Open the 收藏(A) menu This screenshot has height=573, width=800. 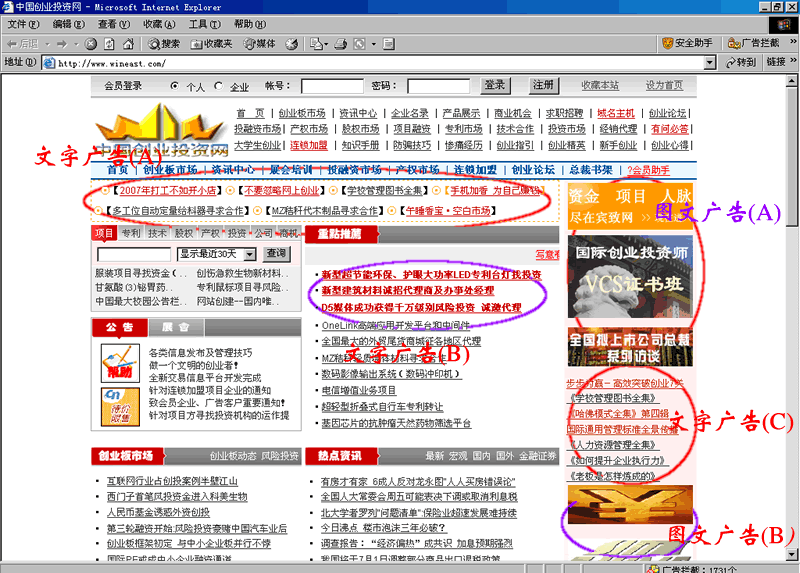[x=159, y=24]
